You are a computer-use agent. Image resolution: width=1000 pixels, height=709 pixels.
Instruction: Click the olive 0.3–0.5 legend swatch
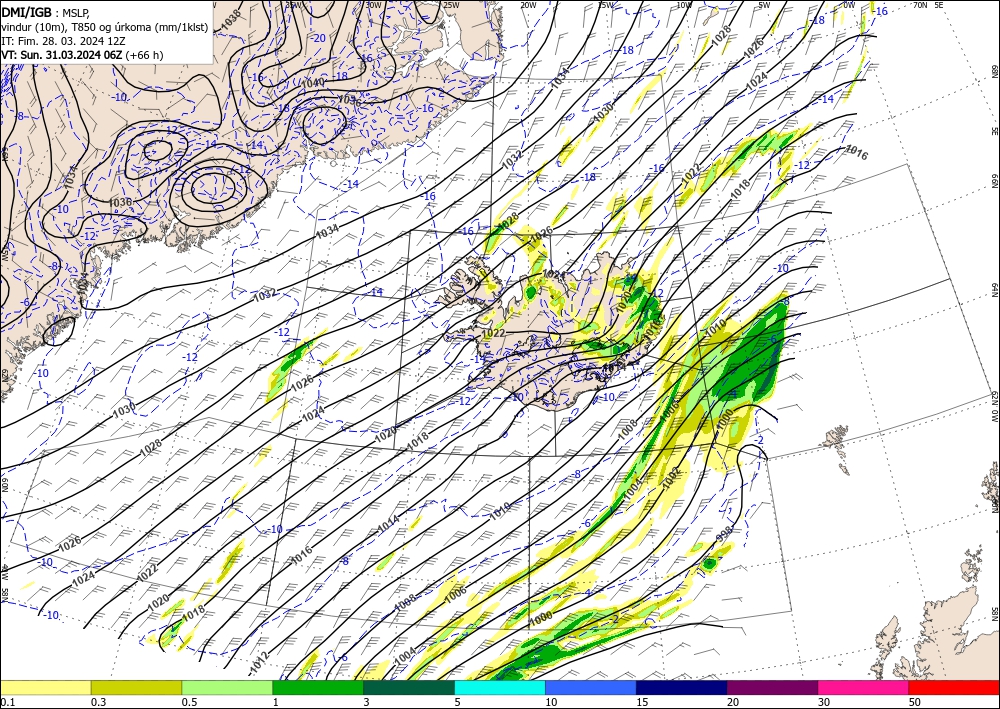click(136, 687)
